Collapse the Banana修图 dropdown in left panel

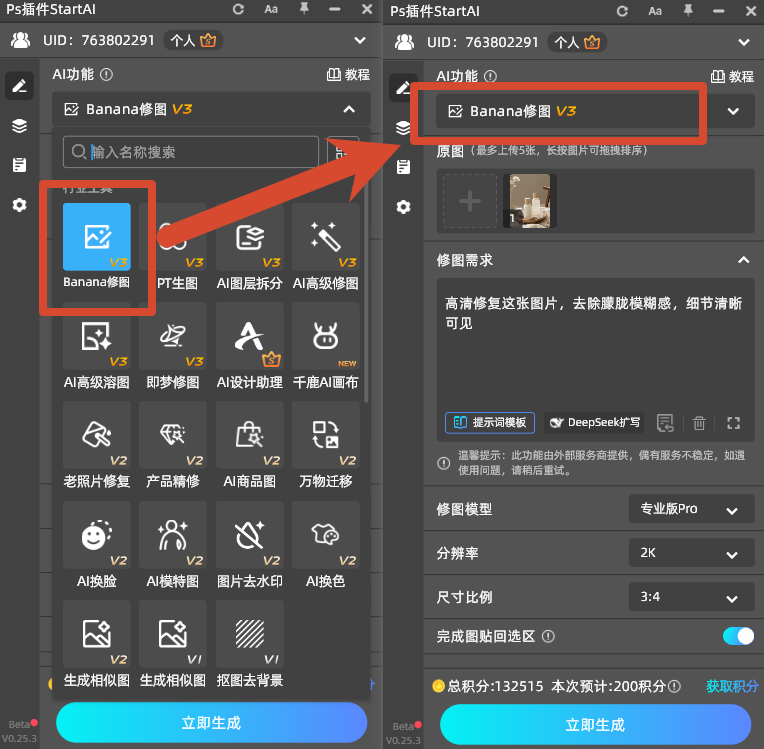(349, 109)
